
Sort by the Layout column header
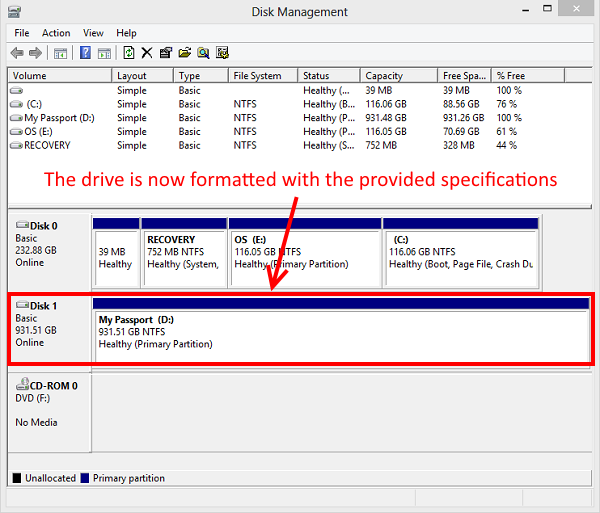(142, 76)
